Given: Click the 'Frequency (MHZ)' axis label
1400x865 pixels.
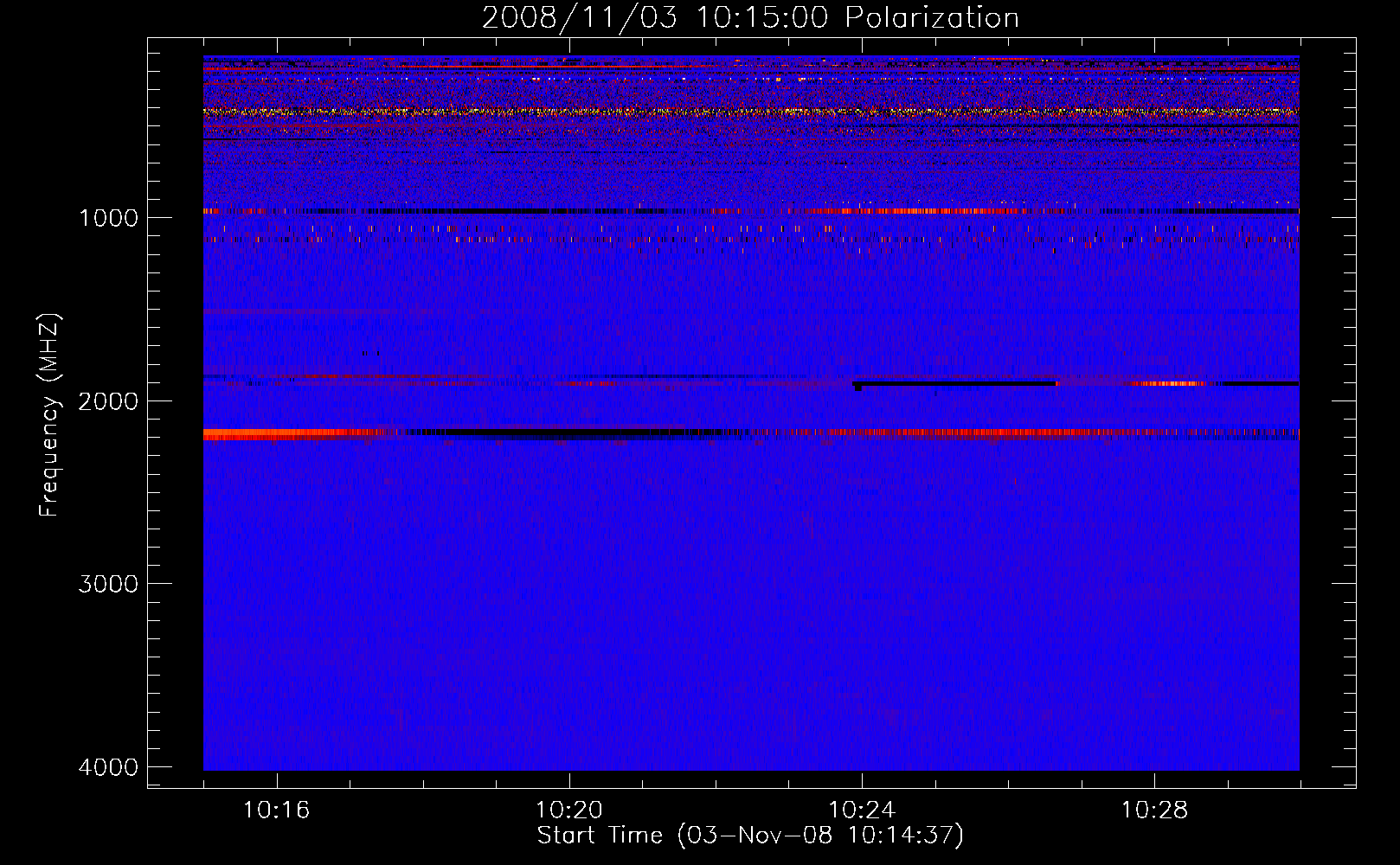Looking at the screenshot, I should tap(49, 415).
